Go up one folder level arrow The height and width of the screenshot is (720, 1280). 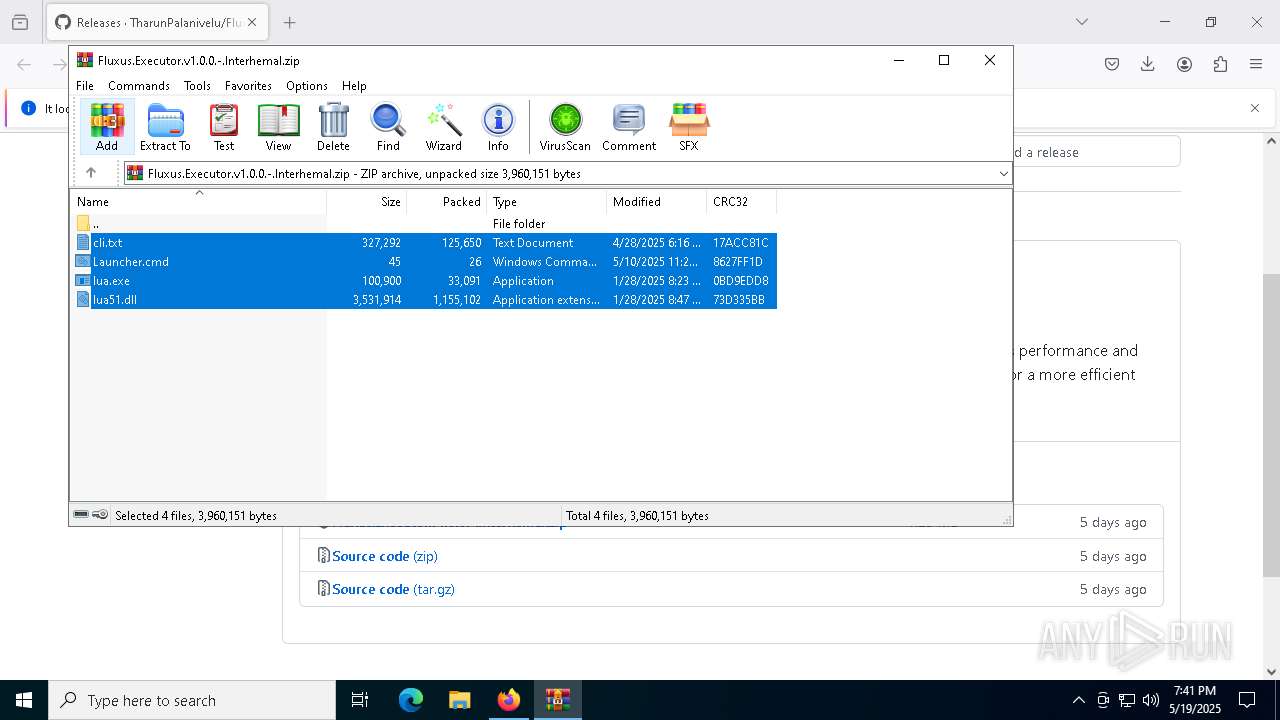[x=91, y=173]
